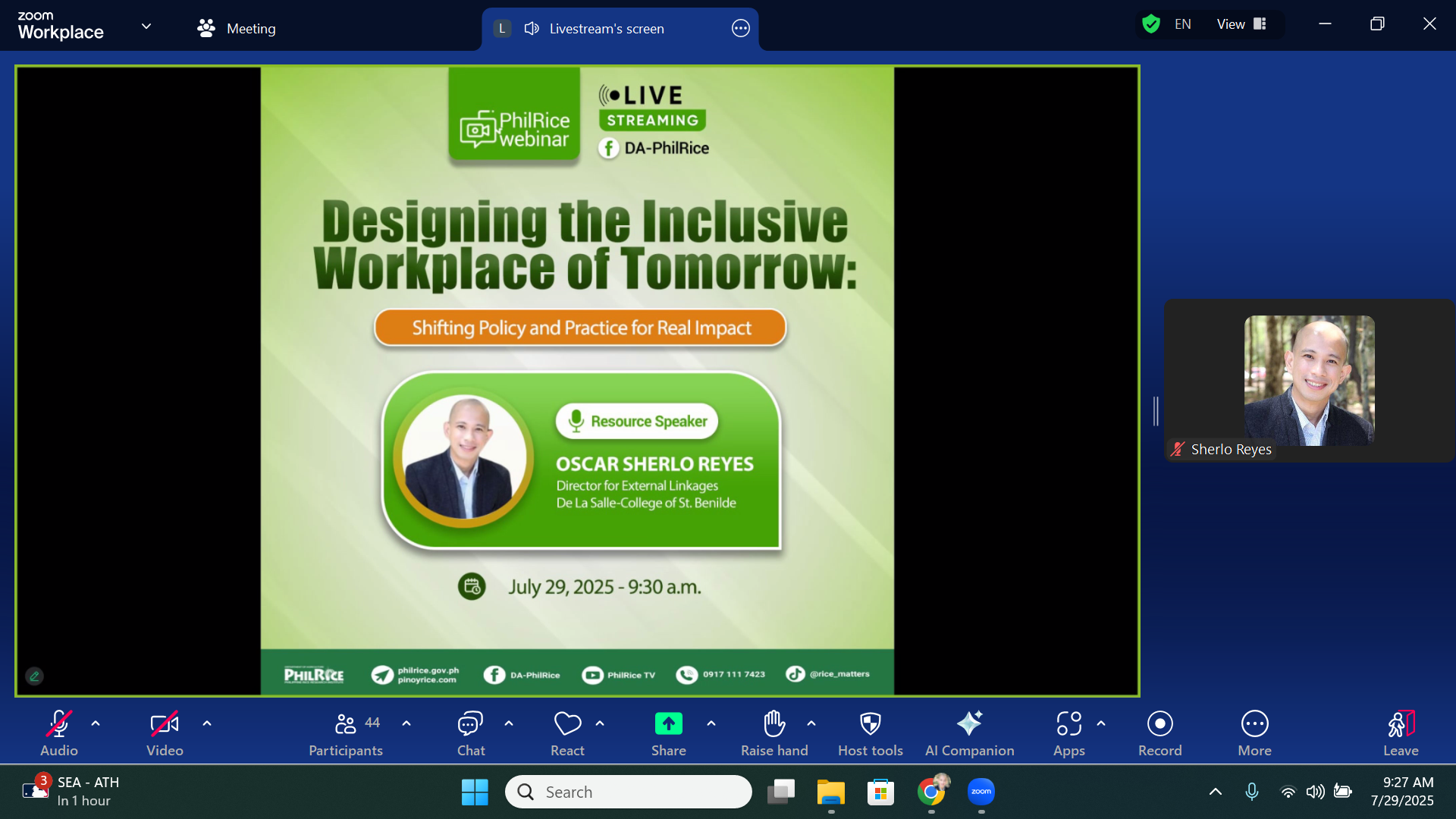Click the annotation pencil icon on shared screen
The image size is (1456, 819).
coord(34,676)
